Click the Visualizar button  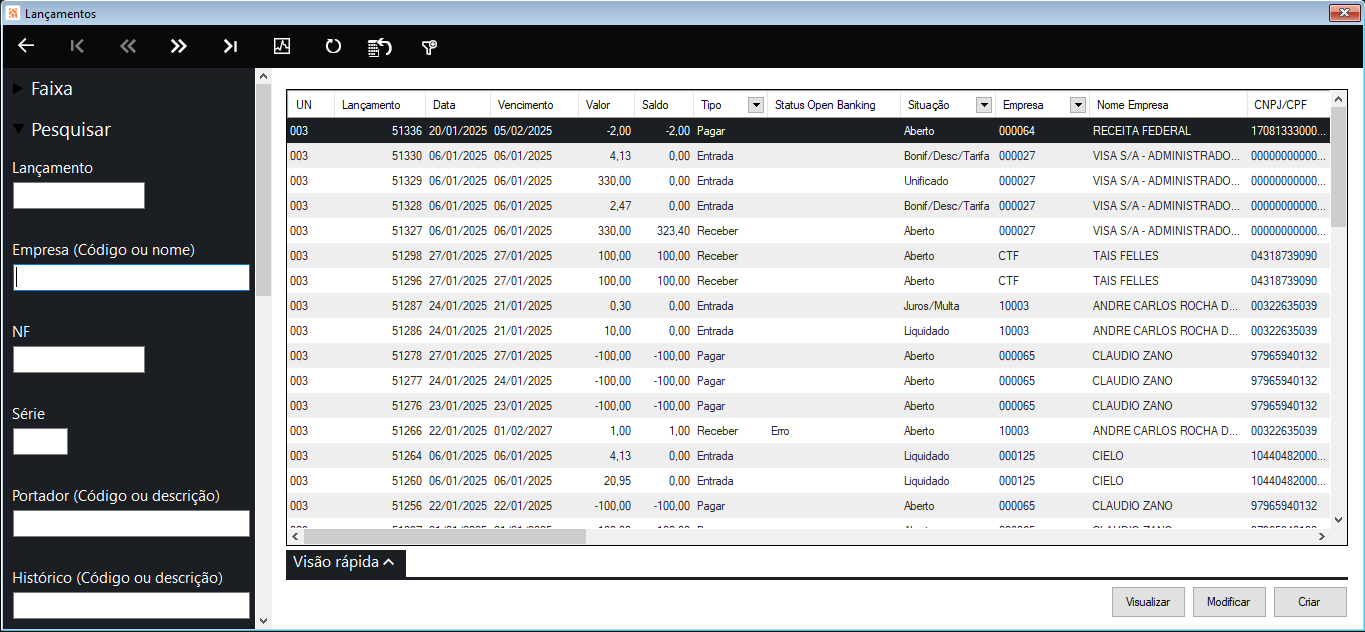tap(1148, 602)
